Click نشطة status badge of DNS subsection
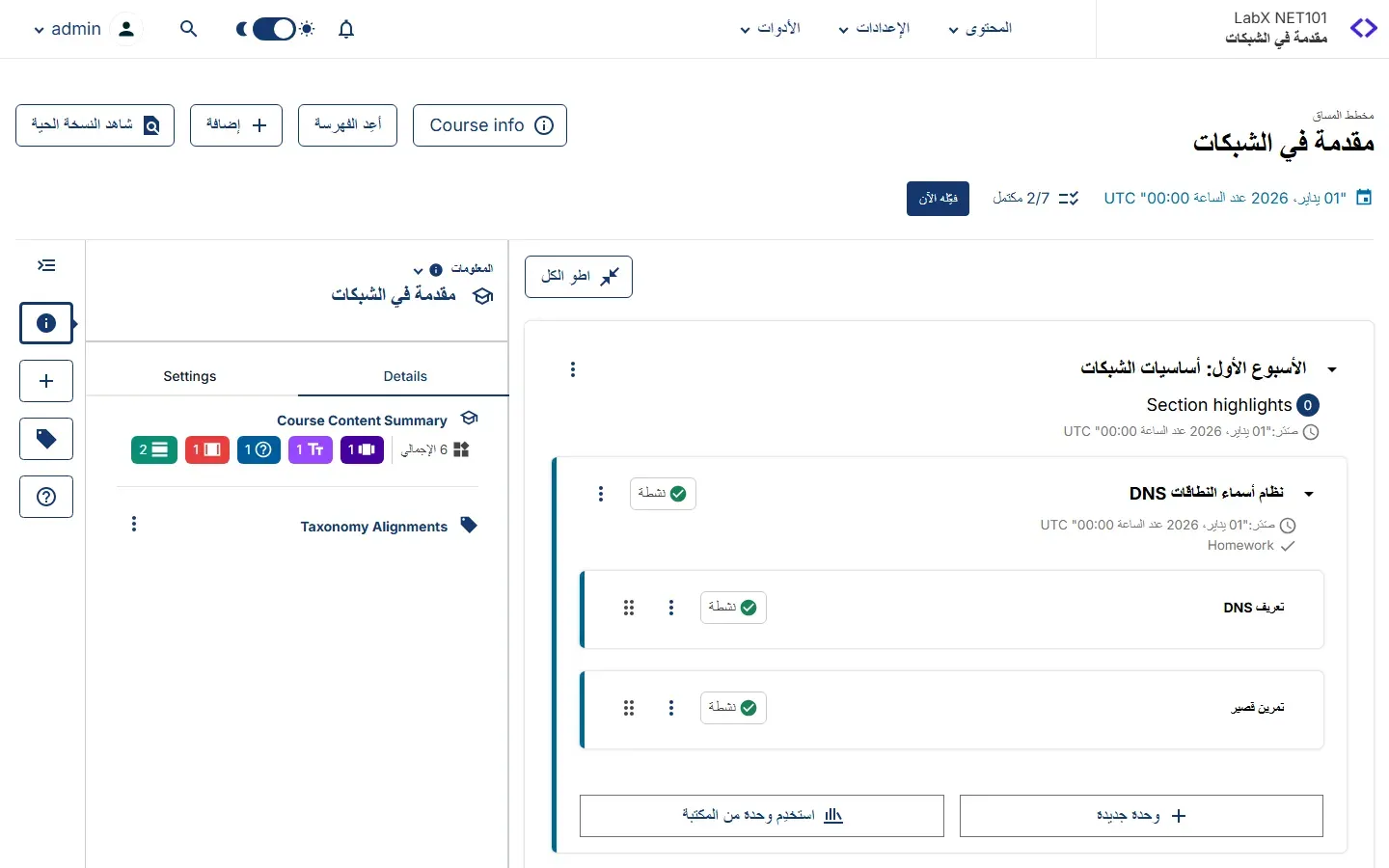 click(x=663, y=494)
